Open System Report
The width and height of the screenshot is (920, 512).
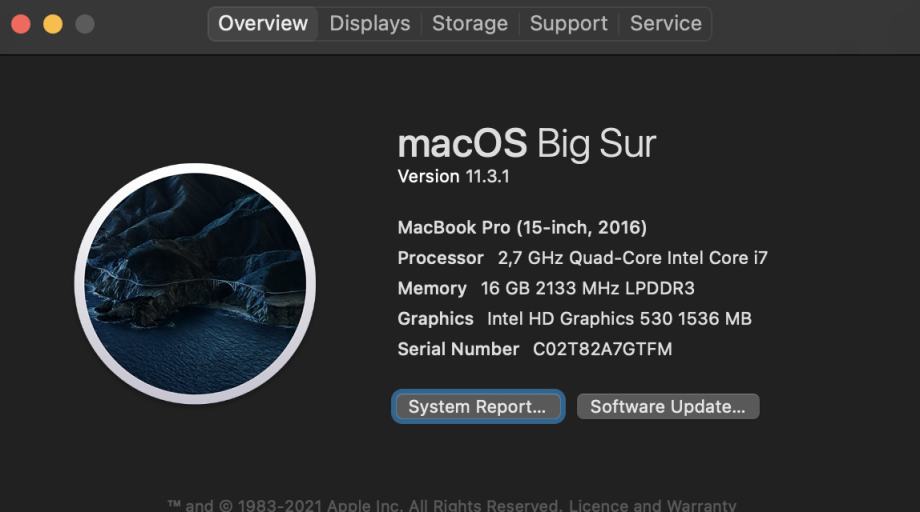(478, 406)
